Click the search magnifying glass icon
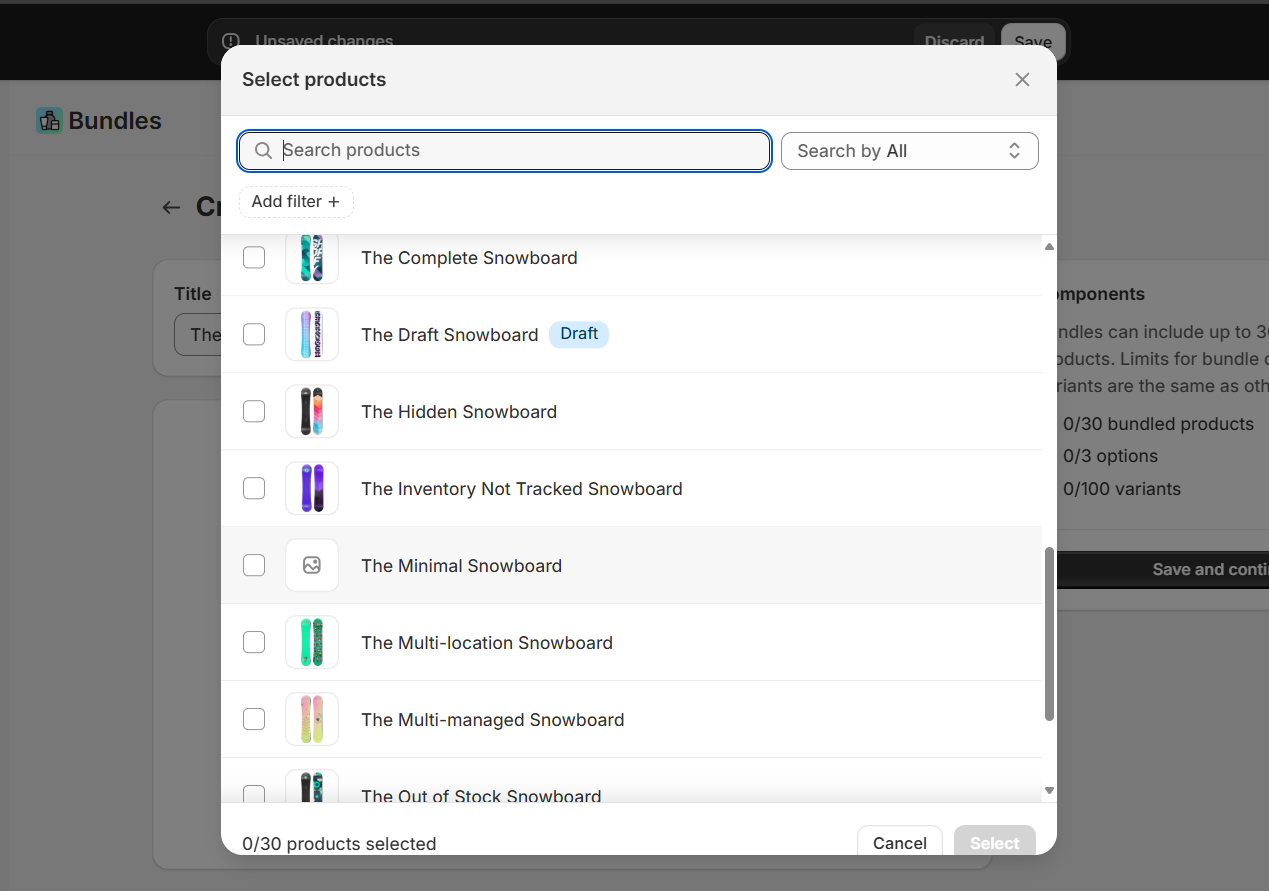The height and width of the screenshot is (891, 1269). coord(263,150)
